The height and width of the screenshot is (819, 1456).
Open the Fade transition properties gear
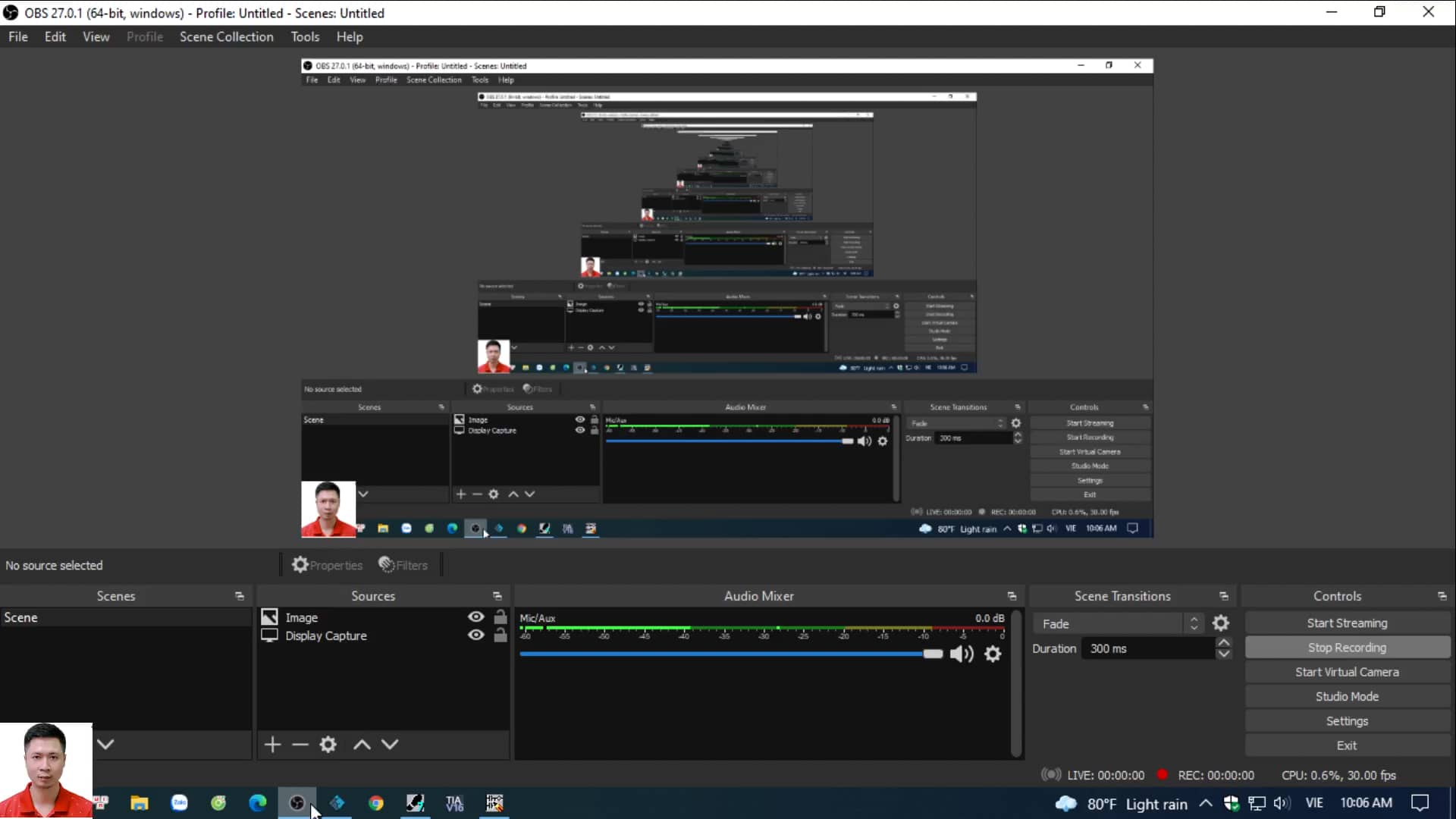pos(1221,623)
